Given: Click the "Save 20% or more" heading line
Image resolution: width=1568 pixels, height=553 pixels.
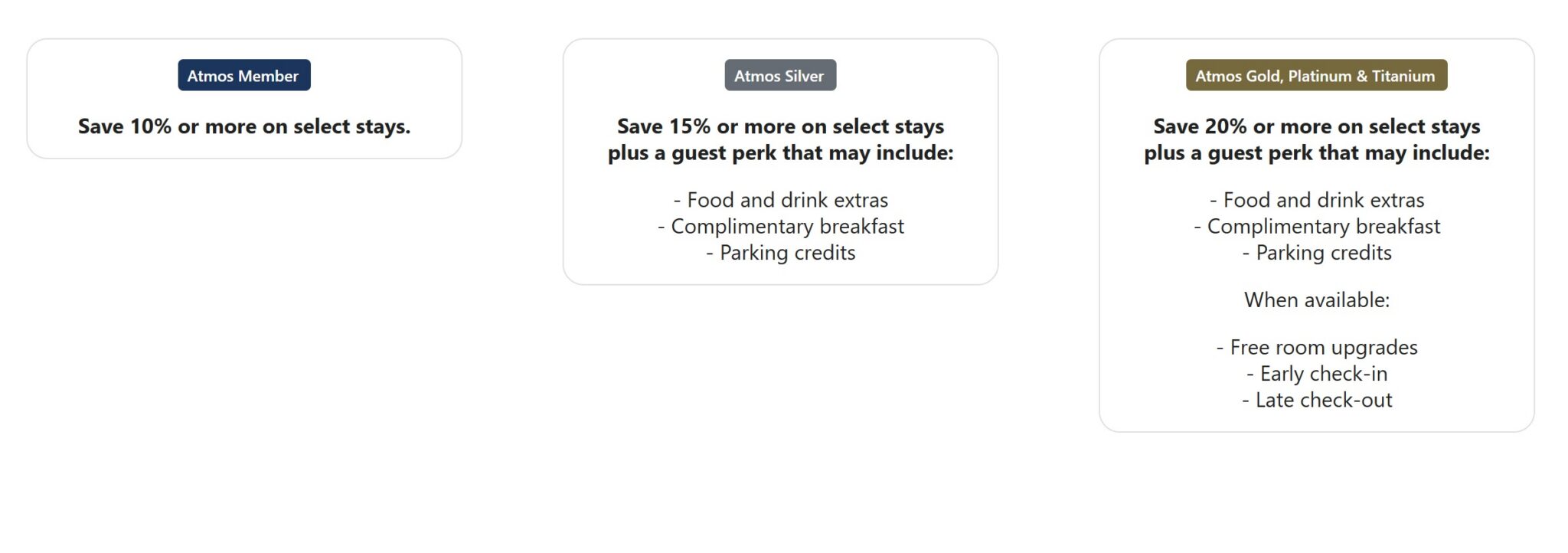Looking at the screenshot, I should pos(1316,126).
